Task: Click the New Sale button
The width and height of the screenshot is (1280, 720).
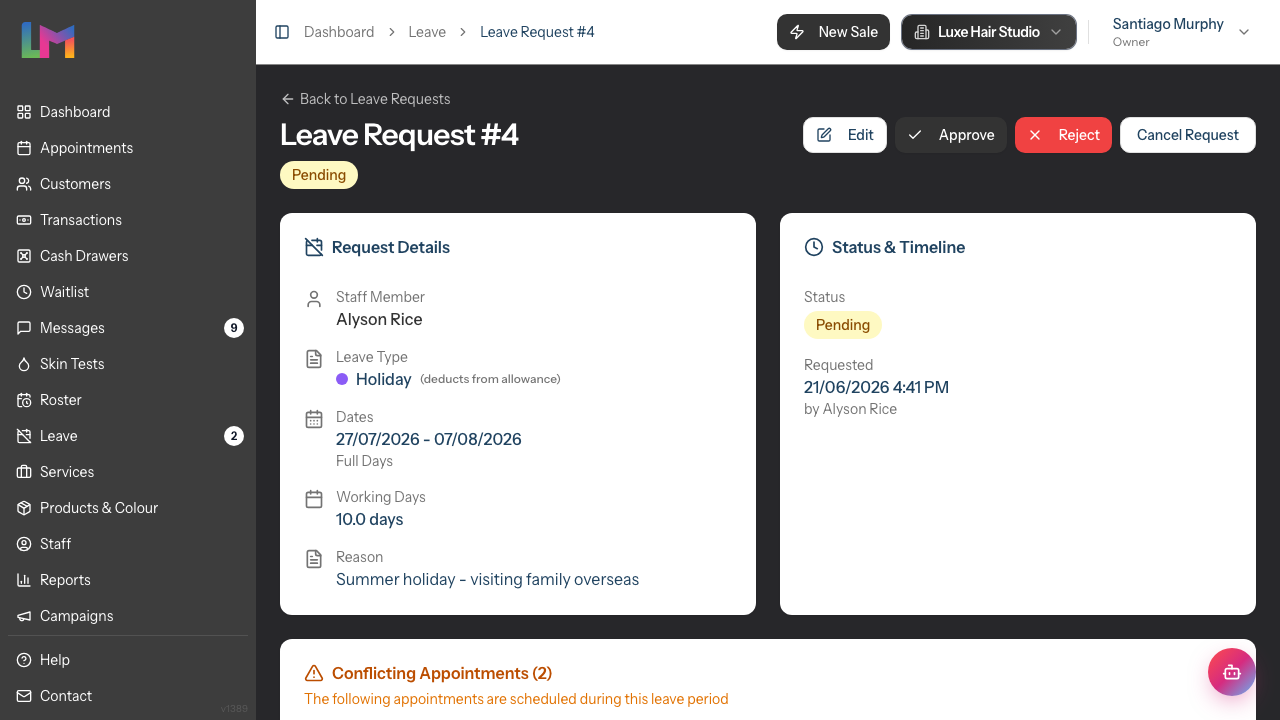Action: 833,32
